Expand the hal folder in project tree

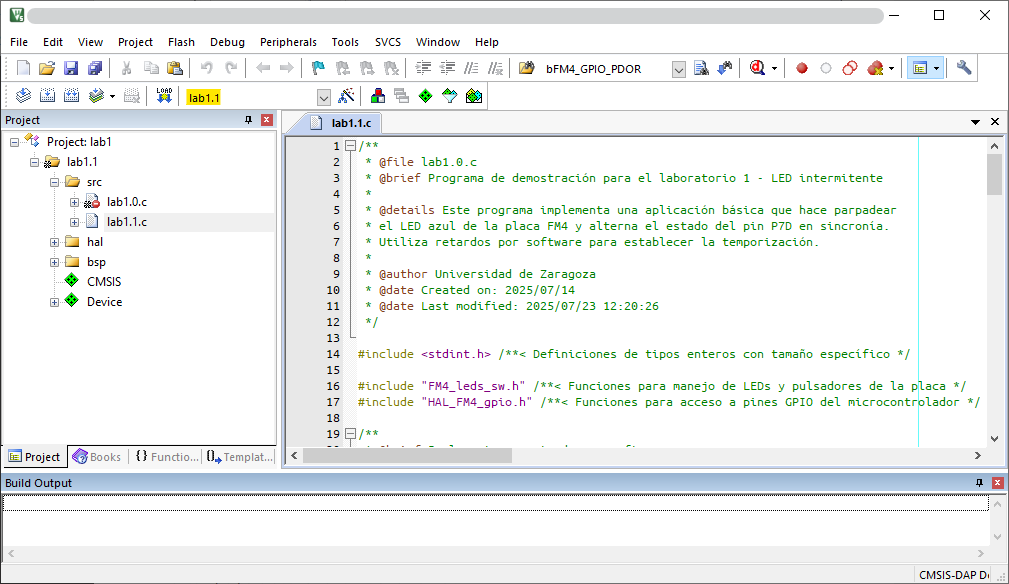pos(55,242)
